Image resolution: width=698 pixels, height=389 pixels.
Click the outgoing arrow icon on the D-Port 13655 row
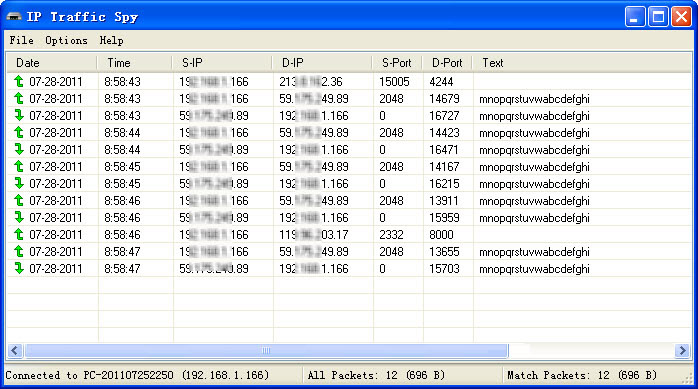[x=19, y=251]
